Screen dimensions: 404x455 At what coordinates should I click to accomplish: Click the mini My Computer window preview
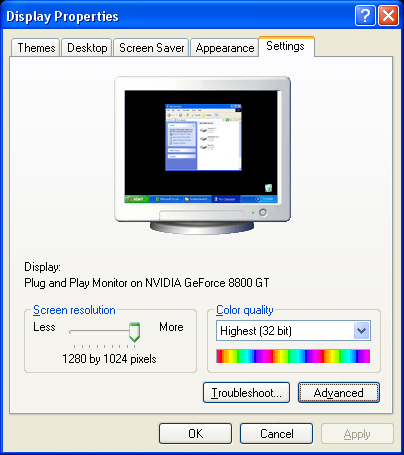pos(203,137)
